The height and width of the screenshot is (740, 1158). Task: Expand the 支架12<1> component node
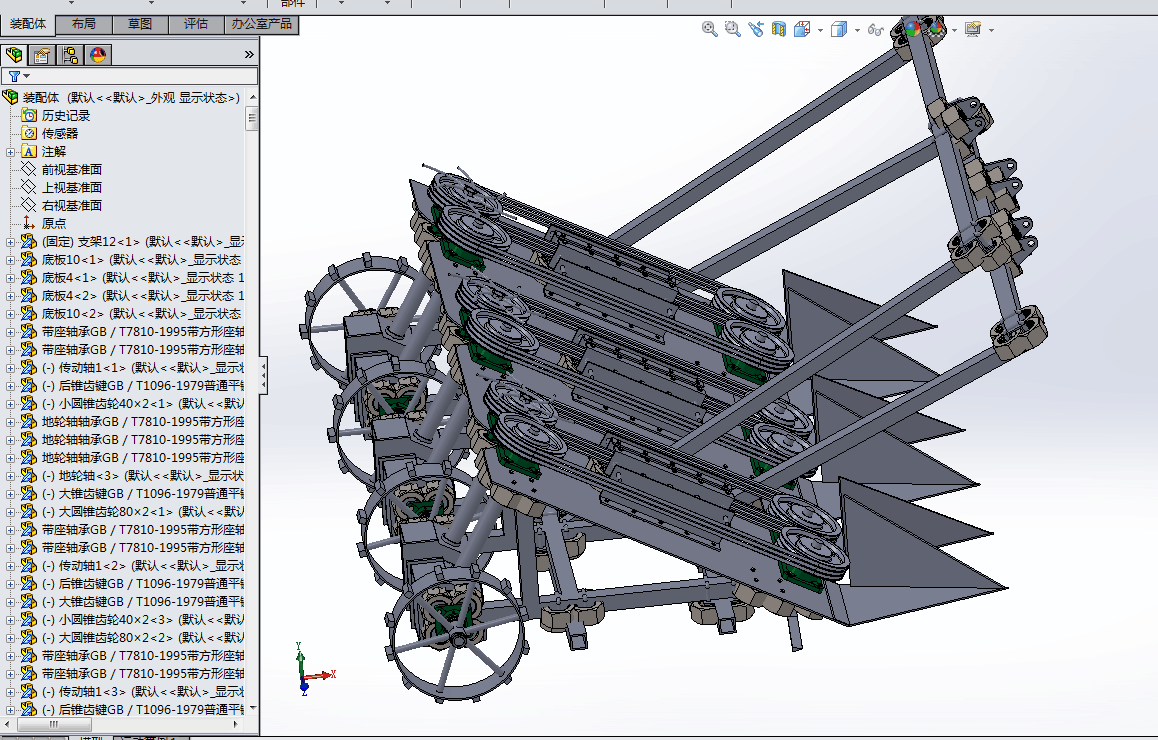click(x=11, y=242)
